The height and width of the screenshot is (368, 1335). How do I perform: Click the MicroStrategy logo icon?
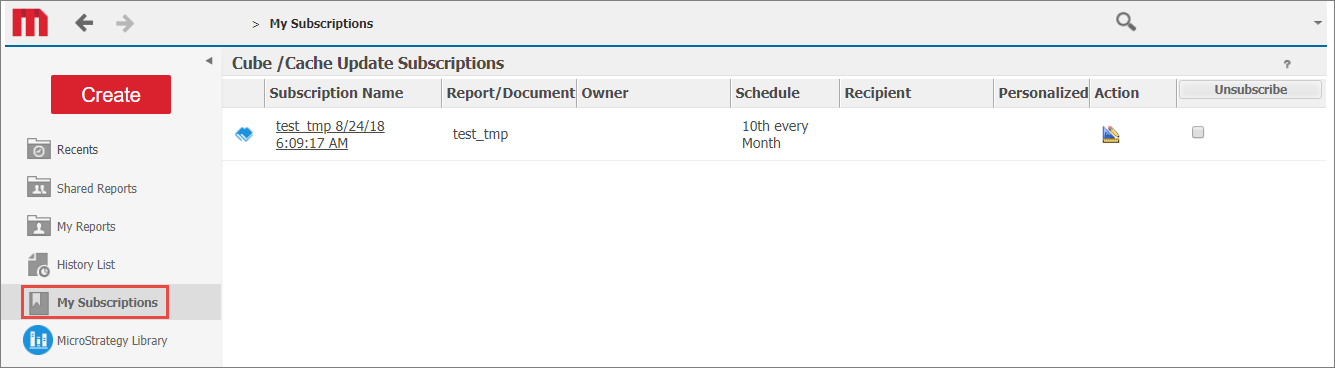[31, 22]
